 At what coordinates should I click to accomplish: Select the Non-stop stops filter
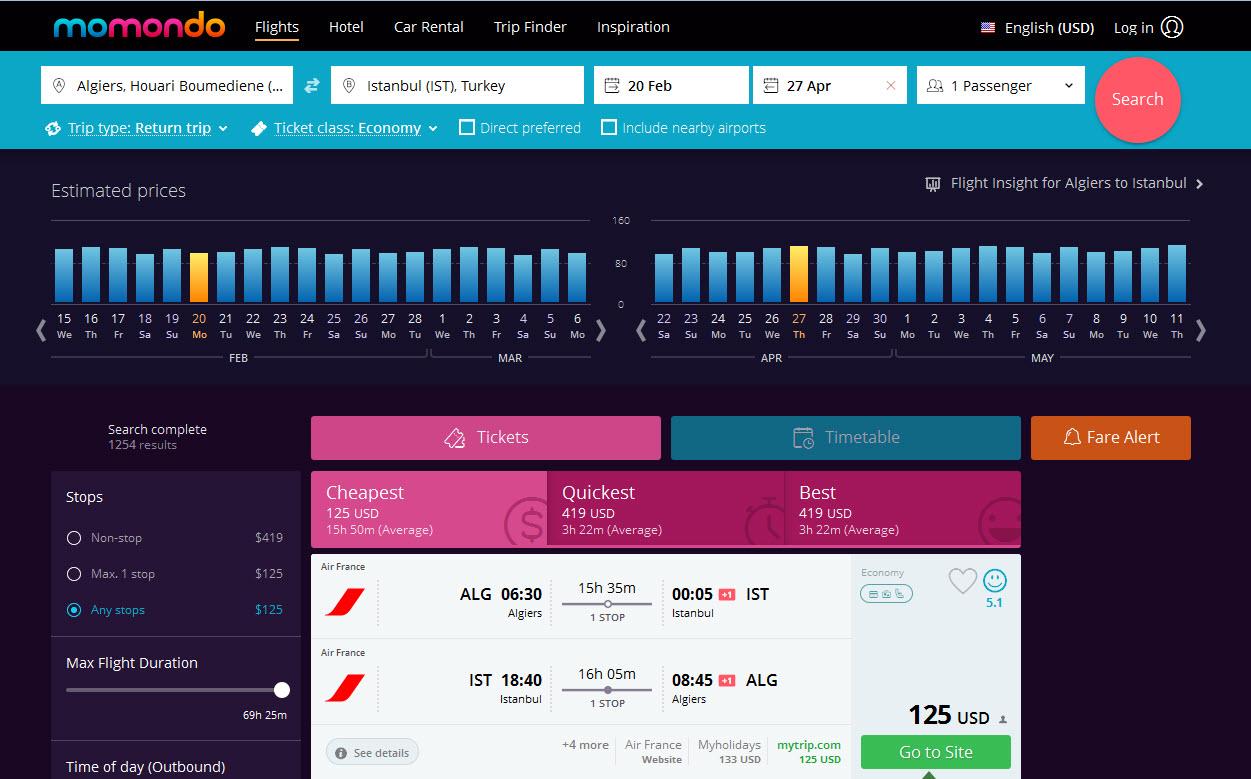click(x=73, y=538)
